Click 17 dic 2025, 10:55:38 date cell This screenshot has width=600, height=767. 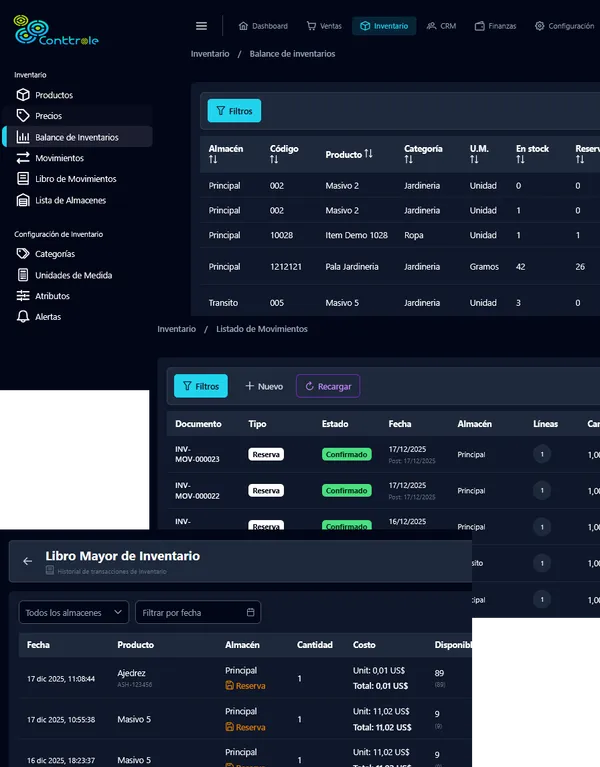coord(61,720)
